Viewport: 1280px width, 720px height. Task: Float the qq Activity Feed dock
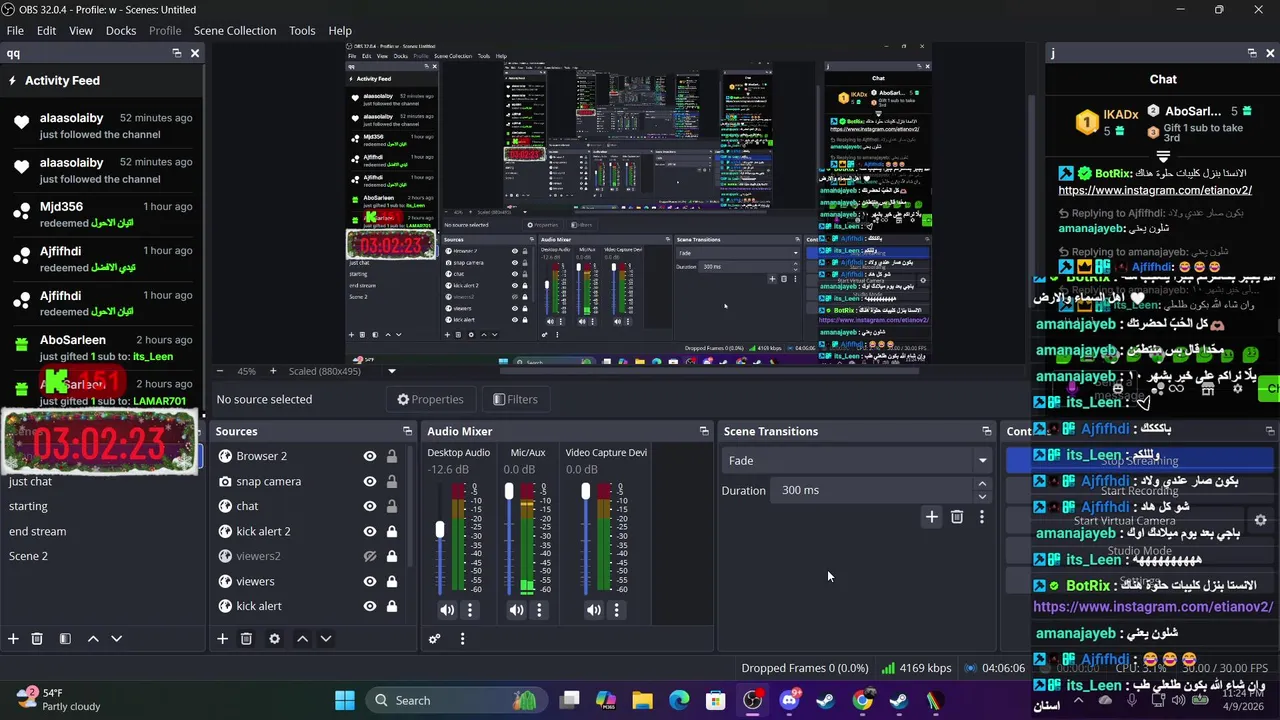[x=177, y=53]
